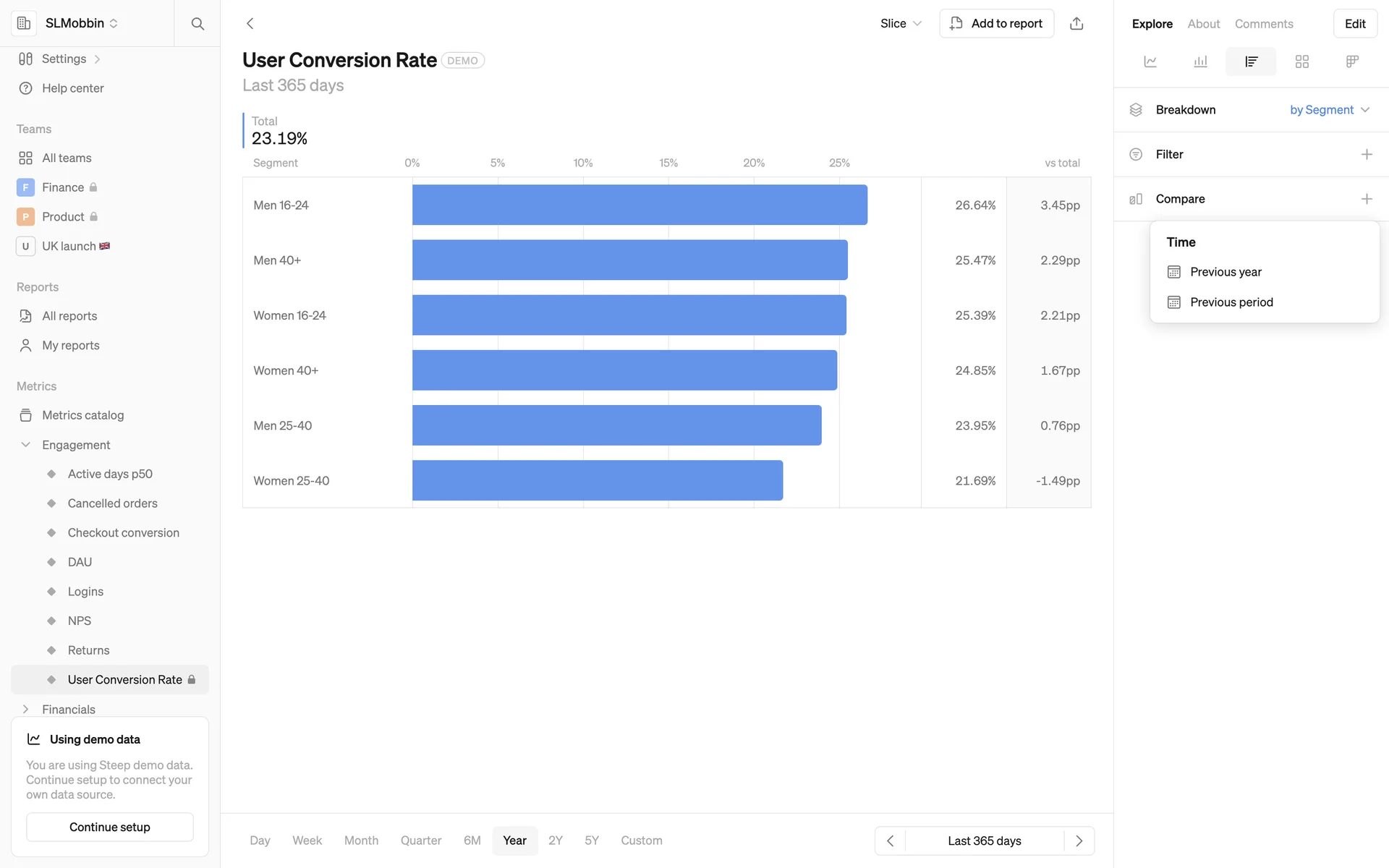
Task: Click the search magnifier icon
Action: click(x=197, y=23)
